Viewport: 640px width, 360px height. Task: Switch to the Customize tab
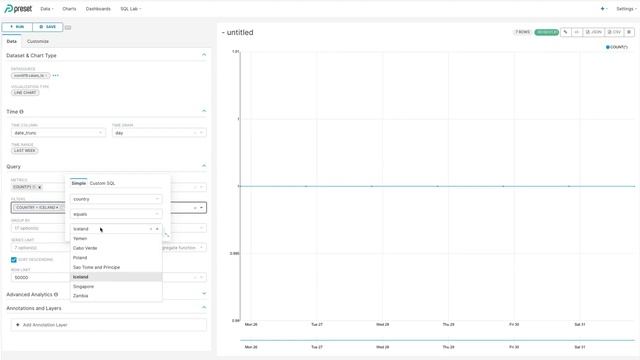pos(38,41)
